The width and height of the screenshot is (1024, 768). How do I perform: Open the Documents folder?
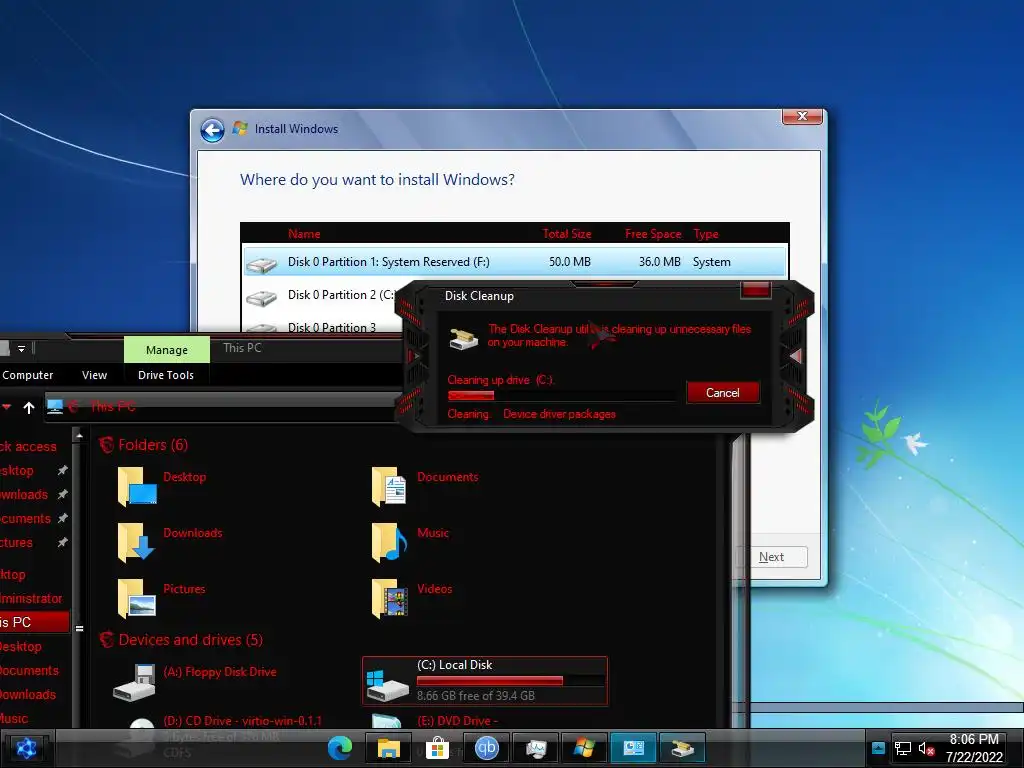(x=424, y=487)
